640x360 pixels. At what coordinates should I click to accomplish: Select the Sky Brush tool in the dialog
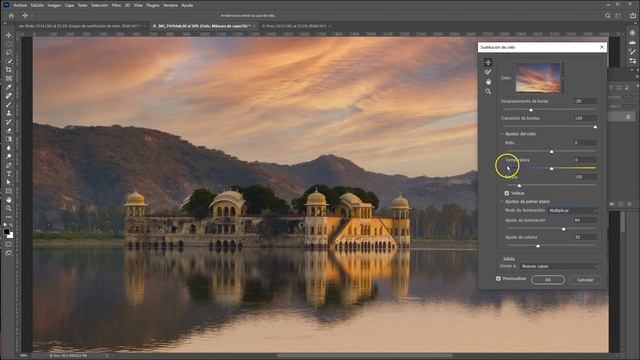point(488,72)
